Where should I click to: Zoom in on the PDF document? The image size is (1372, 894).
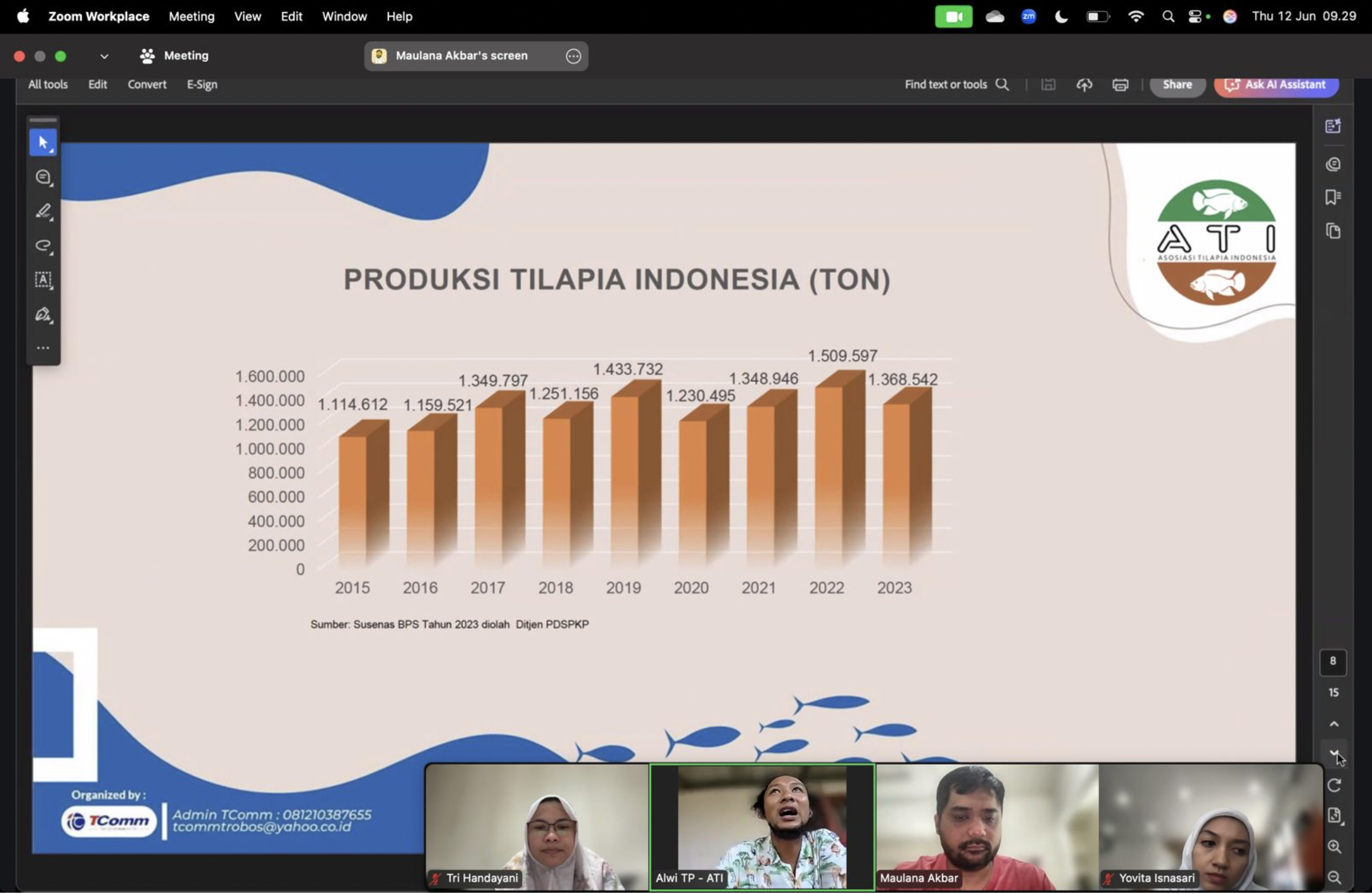coord(1334,847)
